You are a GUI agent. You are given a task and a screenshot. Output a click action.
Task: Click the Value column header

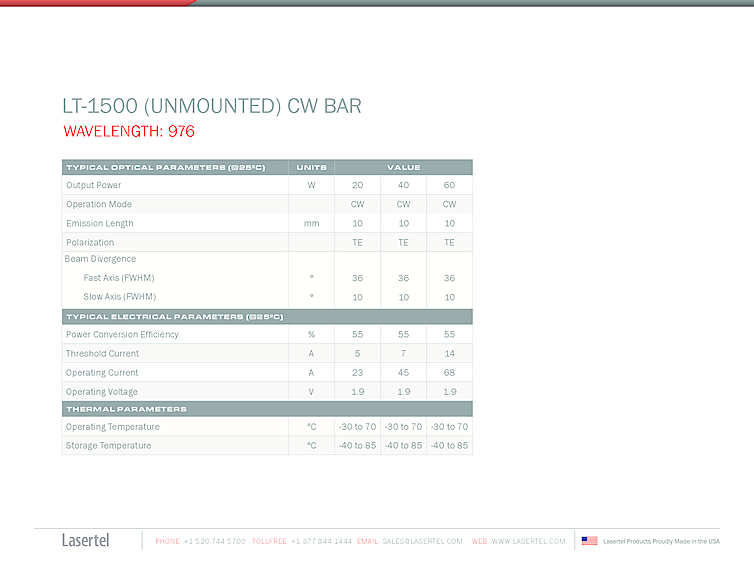(x=403, y=167)
